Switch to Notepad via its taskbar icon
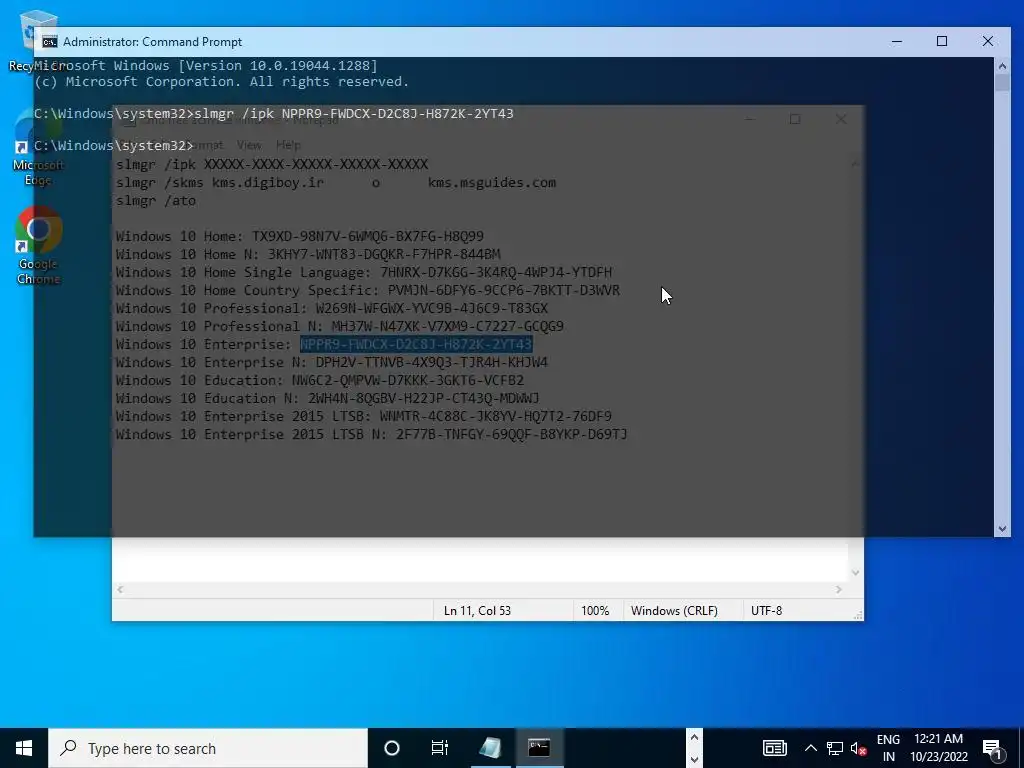This screenshot has height=768, width=1024. coord(490,748)
